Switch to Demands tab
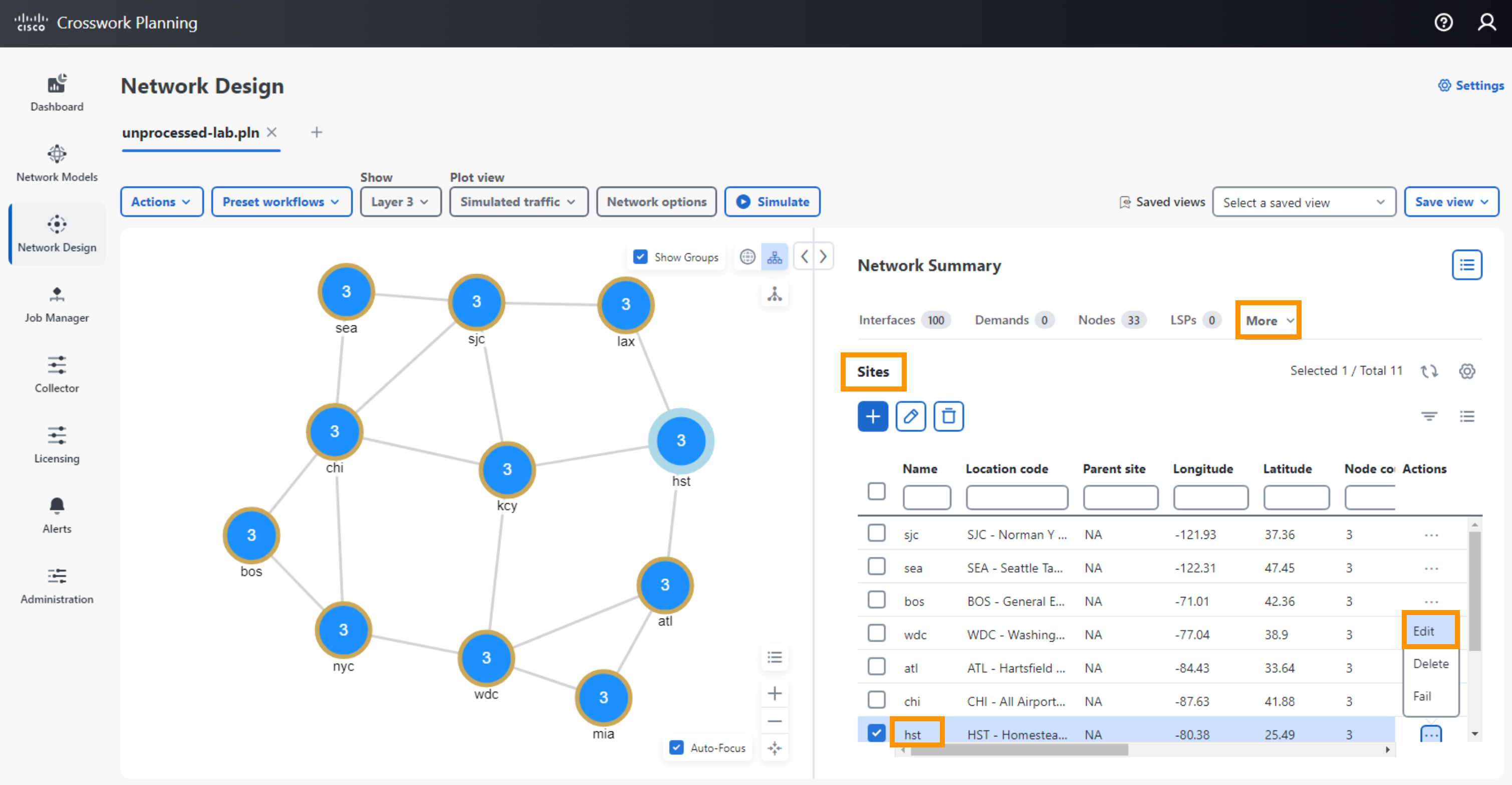This screenshot has height=785, width=1512. [1014, 320]
